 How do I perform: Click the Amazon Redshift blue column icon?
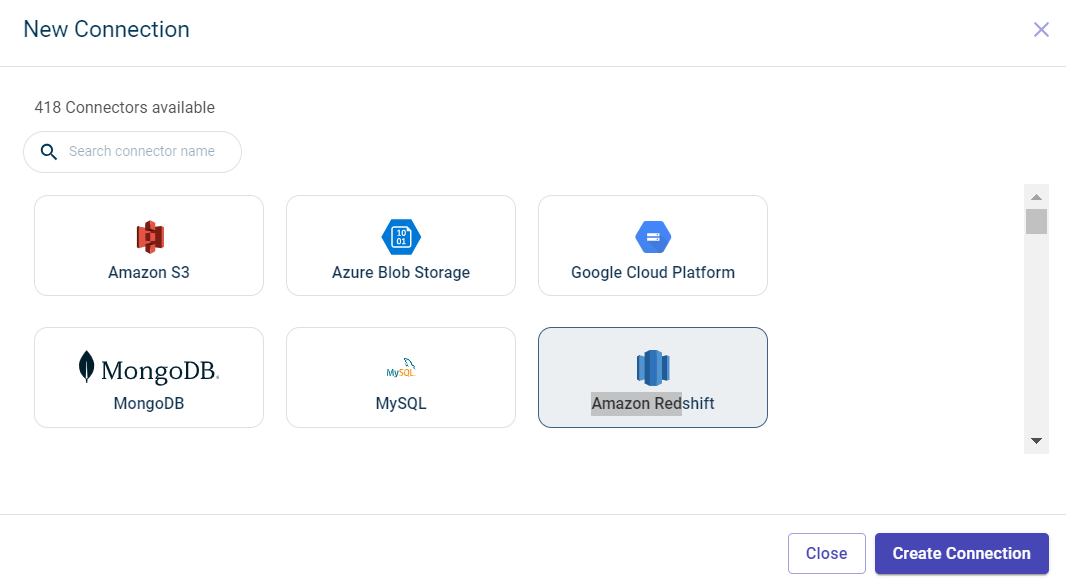pos(653,368)
